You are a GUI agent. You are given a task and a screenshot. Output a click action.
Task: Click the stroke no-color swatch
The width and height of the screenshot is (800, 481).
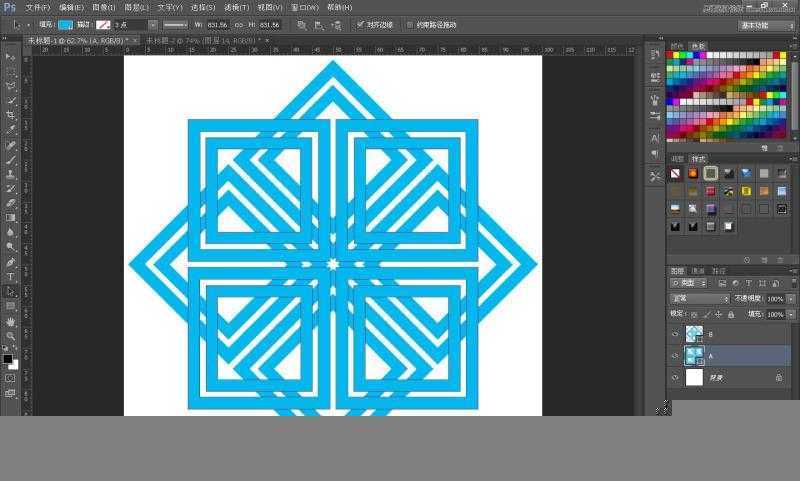click(103, 25)
